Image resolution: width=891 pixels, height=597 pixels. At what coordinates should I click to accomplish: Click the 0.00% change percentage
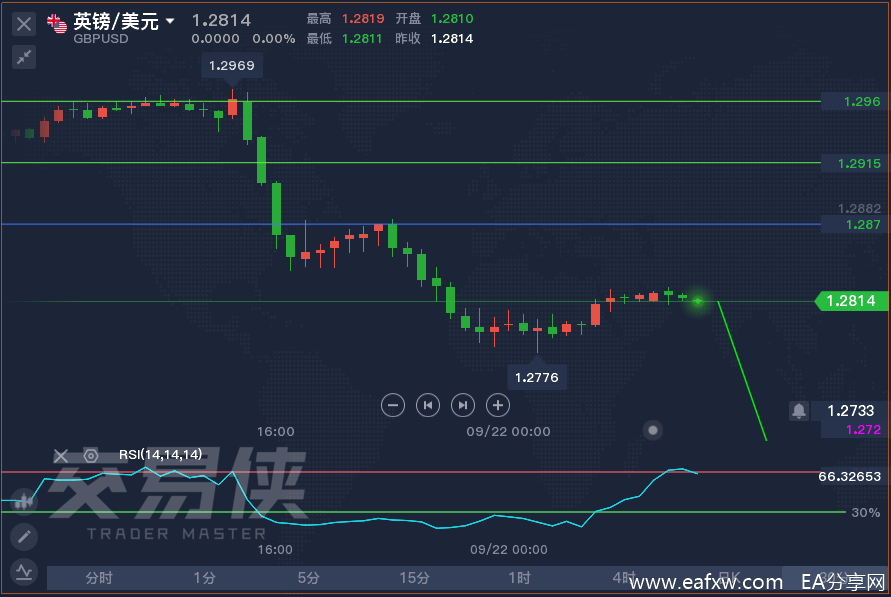(x=274, y=39)
